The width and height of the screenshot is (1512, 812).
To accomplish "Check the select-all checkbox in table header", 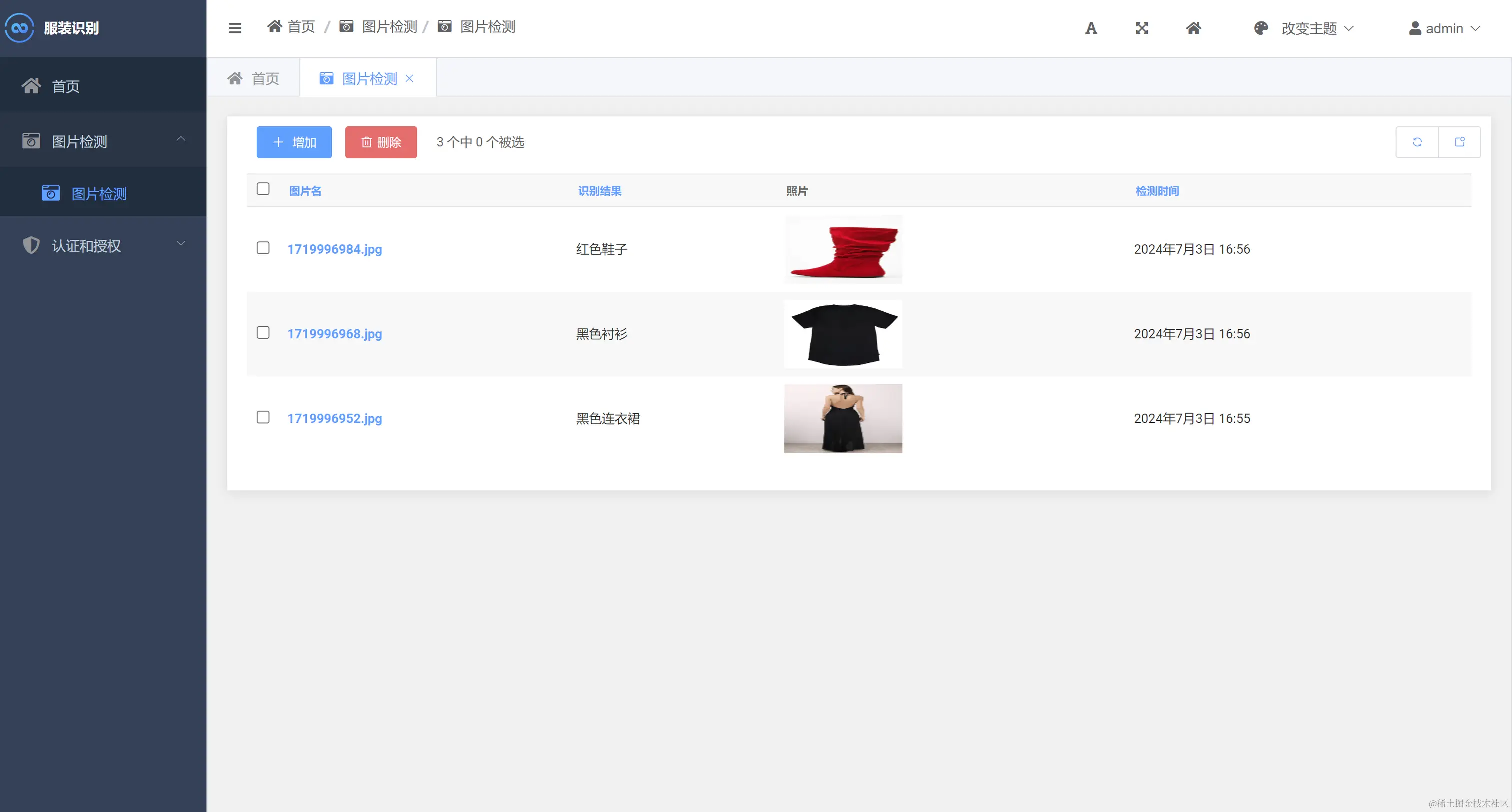I will [x=263, y=189].
